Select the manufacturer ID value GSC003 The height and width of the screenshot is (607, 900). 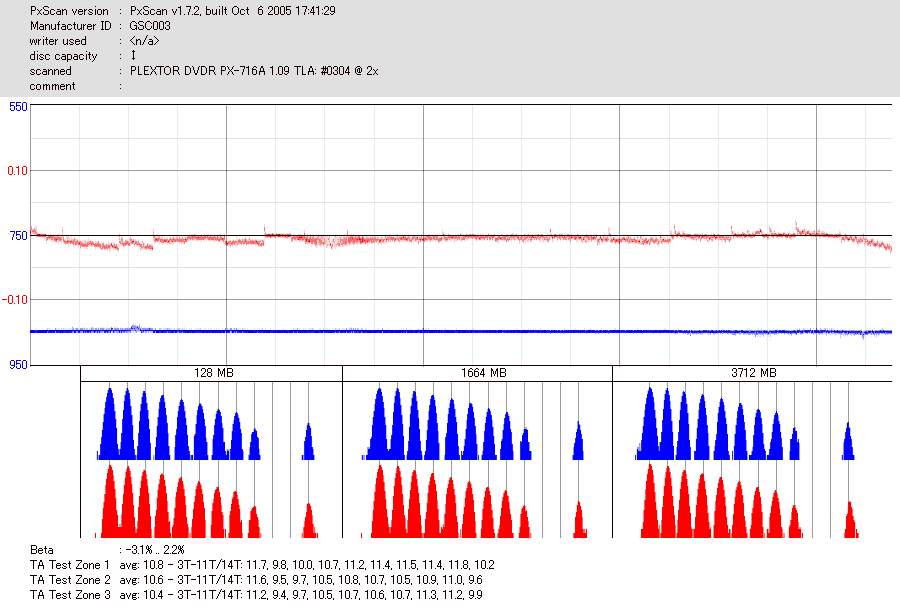pyautogui.click(x=150, y=26)
